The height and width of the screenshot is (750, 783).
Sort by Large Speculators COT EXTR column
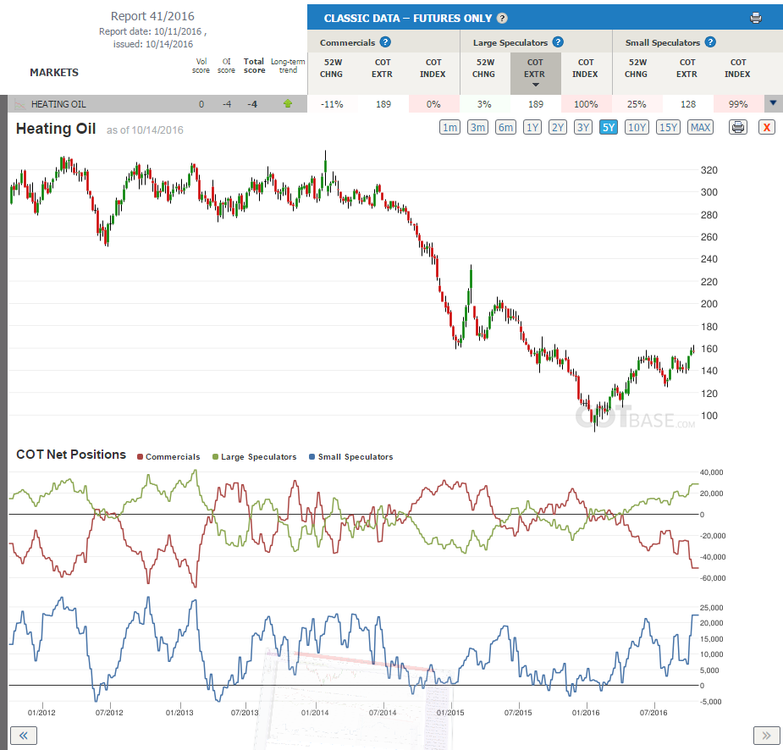pos(535,73)
